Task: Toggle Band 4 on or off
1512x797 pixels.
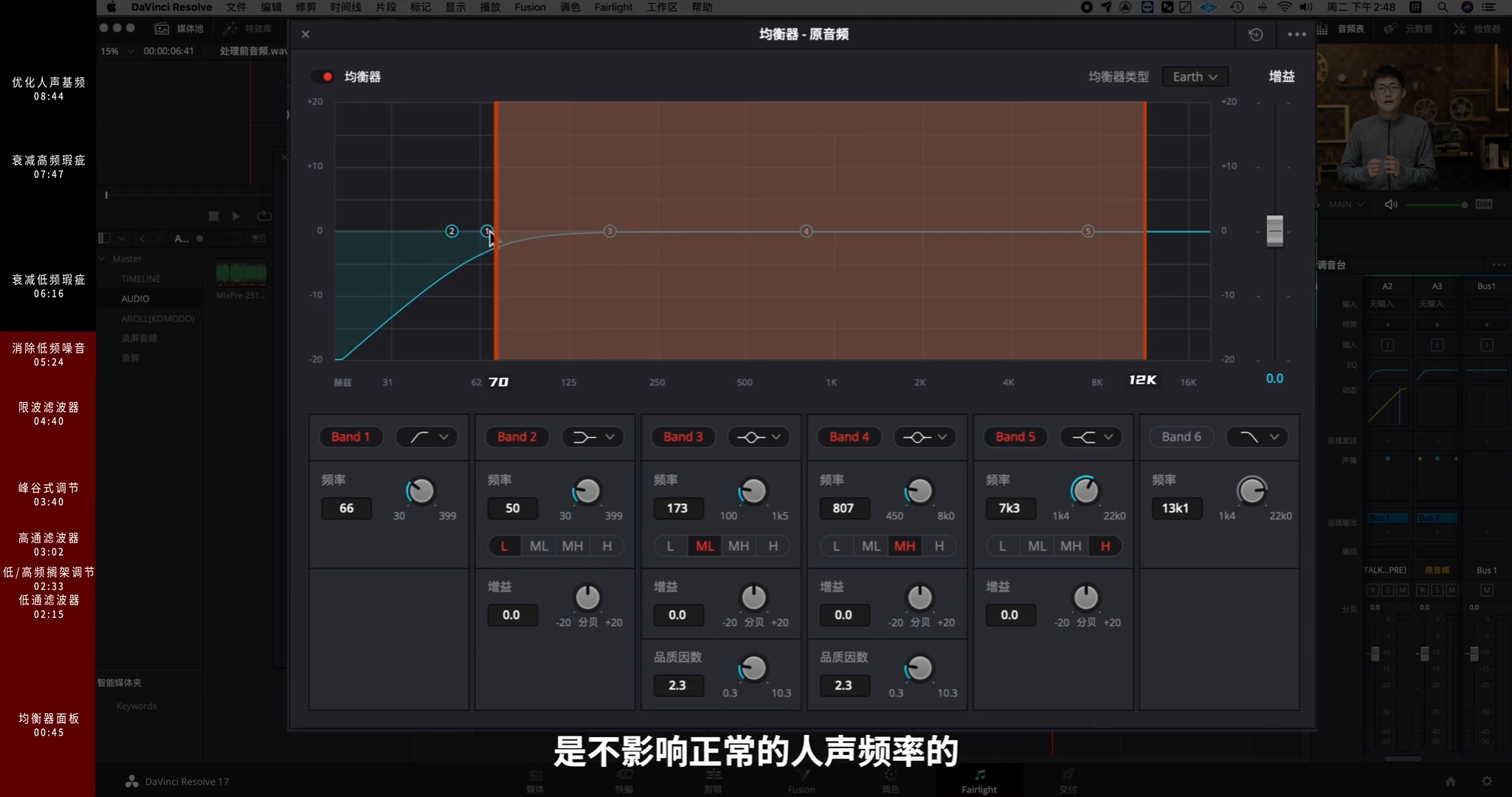Action: click(x=849, y=437)
